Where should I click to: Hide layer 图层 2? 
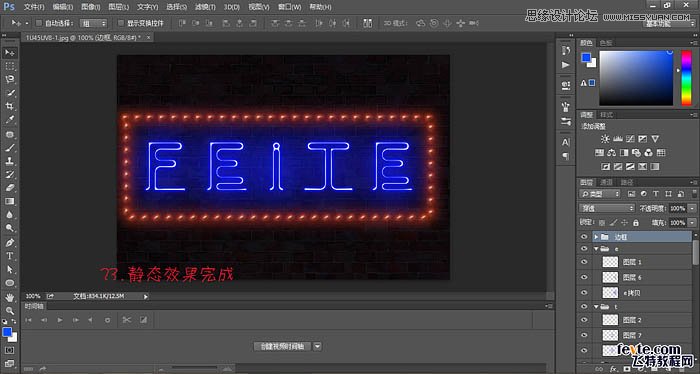(584, 320)
